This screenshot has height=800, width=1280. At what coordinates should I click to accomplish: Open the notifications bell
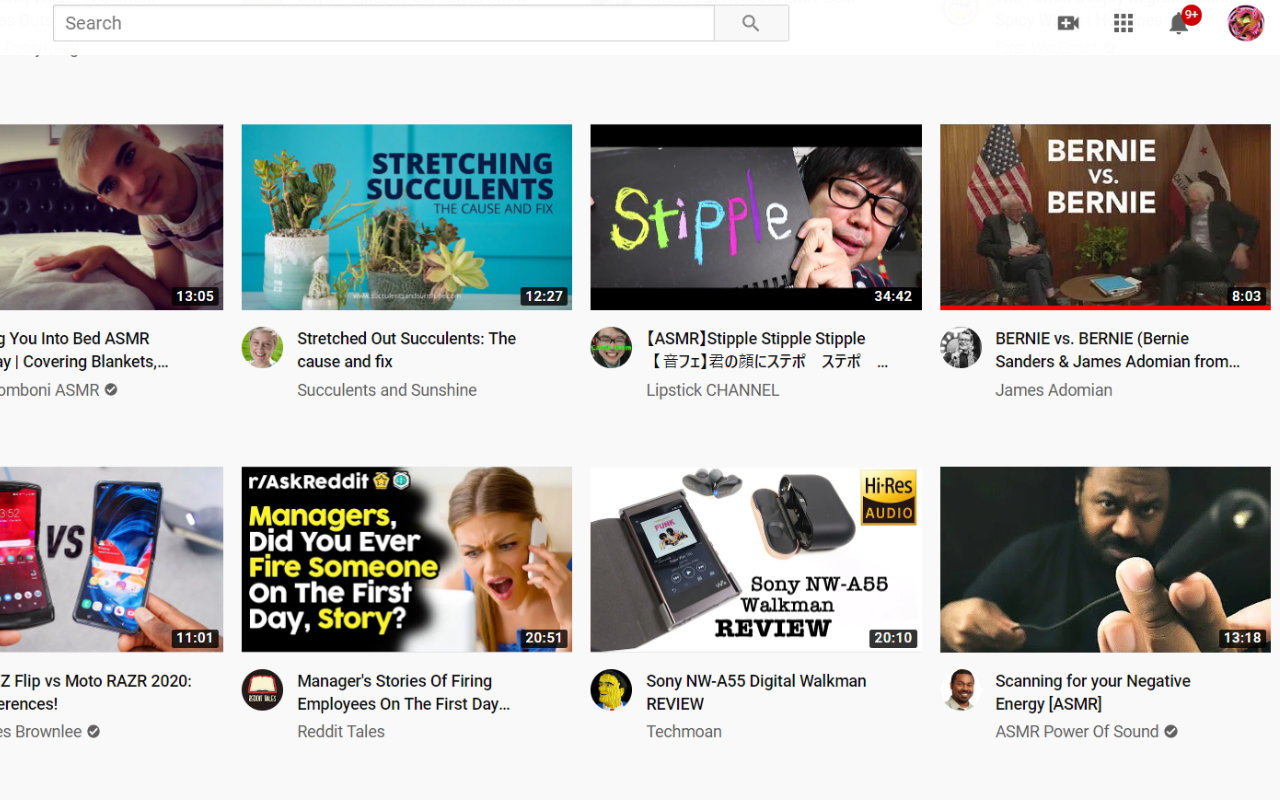1179,23
